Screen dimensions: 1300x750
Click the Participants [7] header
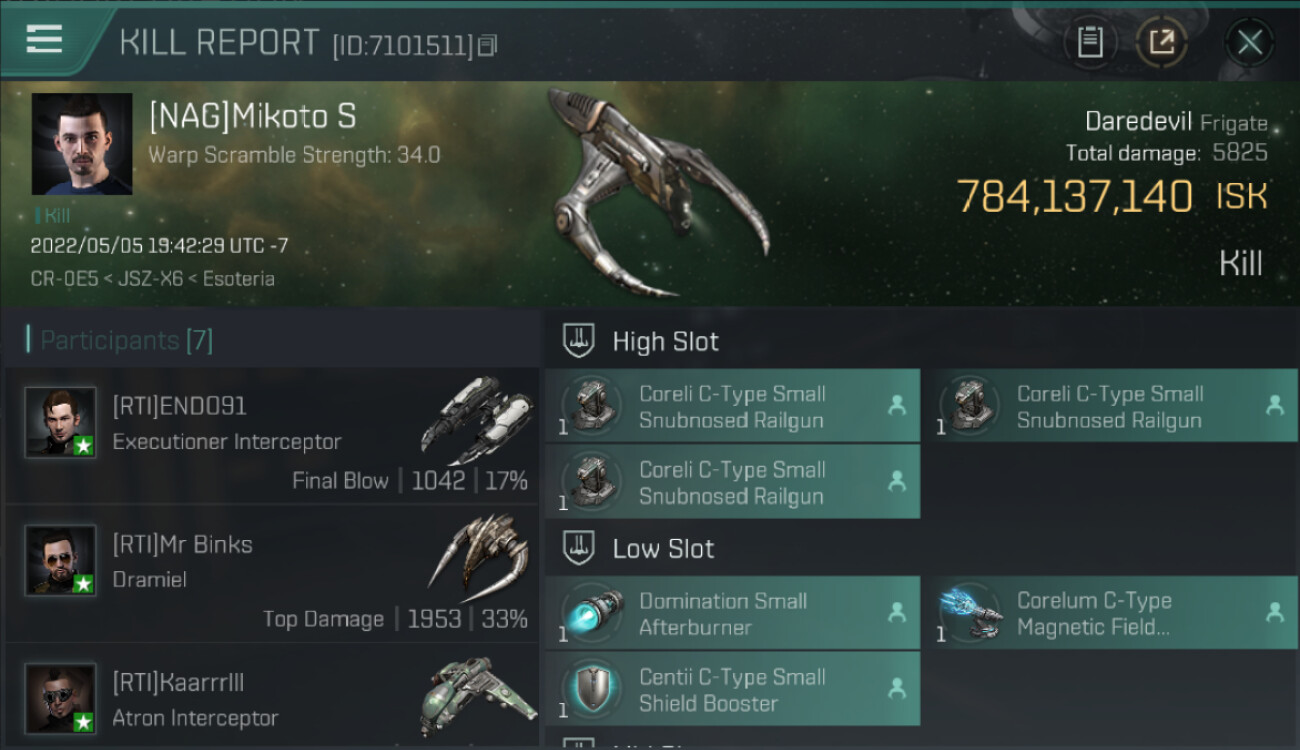[120, 340]
